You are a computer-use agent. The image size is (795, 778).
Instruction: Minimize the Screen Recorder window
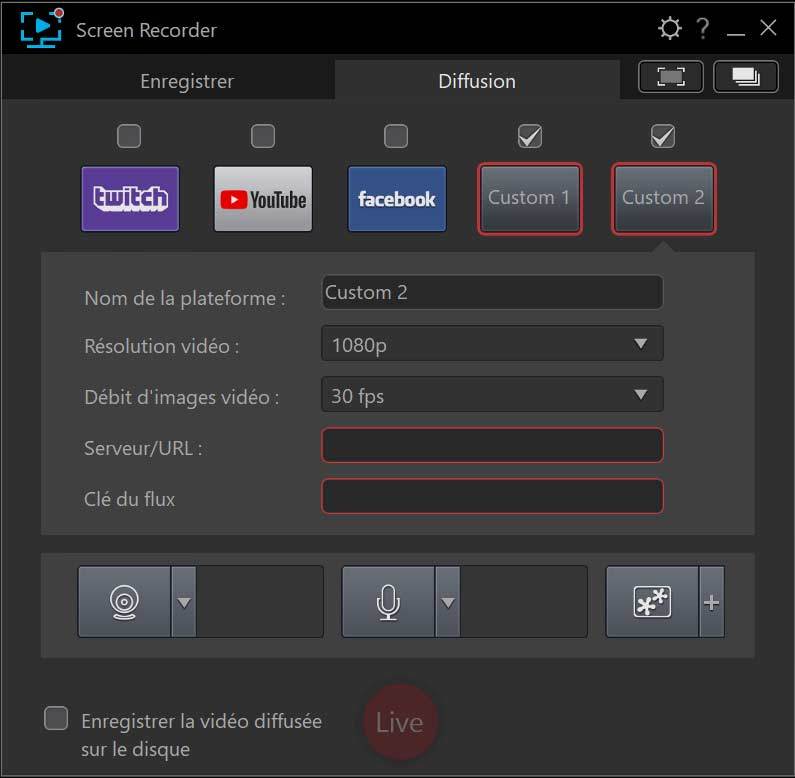click(x=736, y=34)
